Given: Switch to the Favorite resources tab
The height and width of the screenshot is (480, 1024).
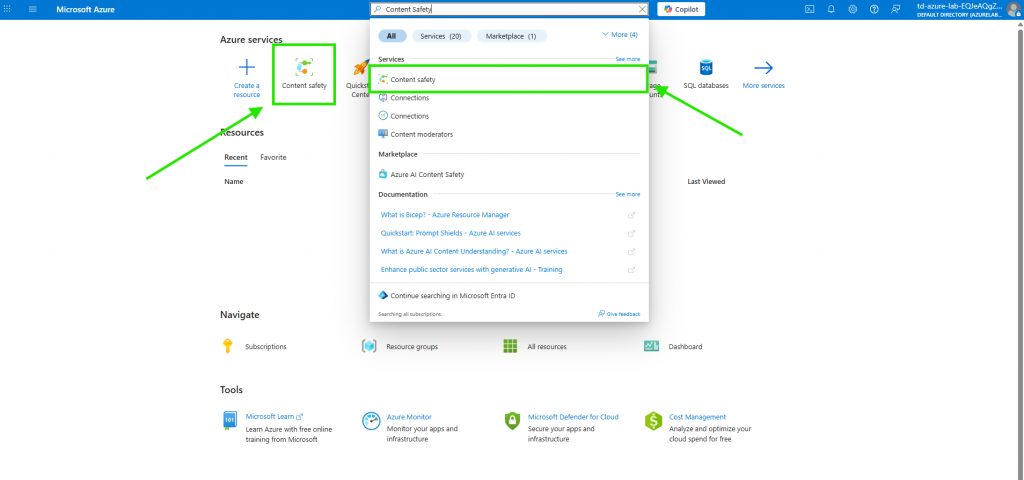Looking at the screenshot, I should (x=273, y=157).
